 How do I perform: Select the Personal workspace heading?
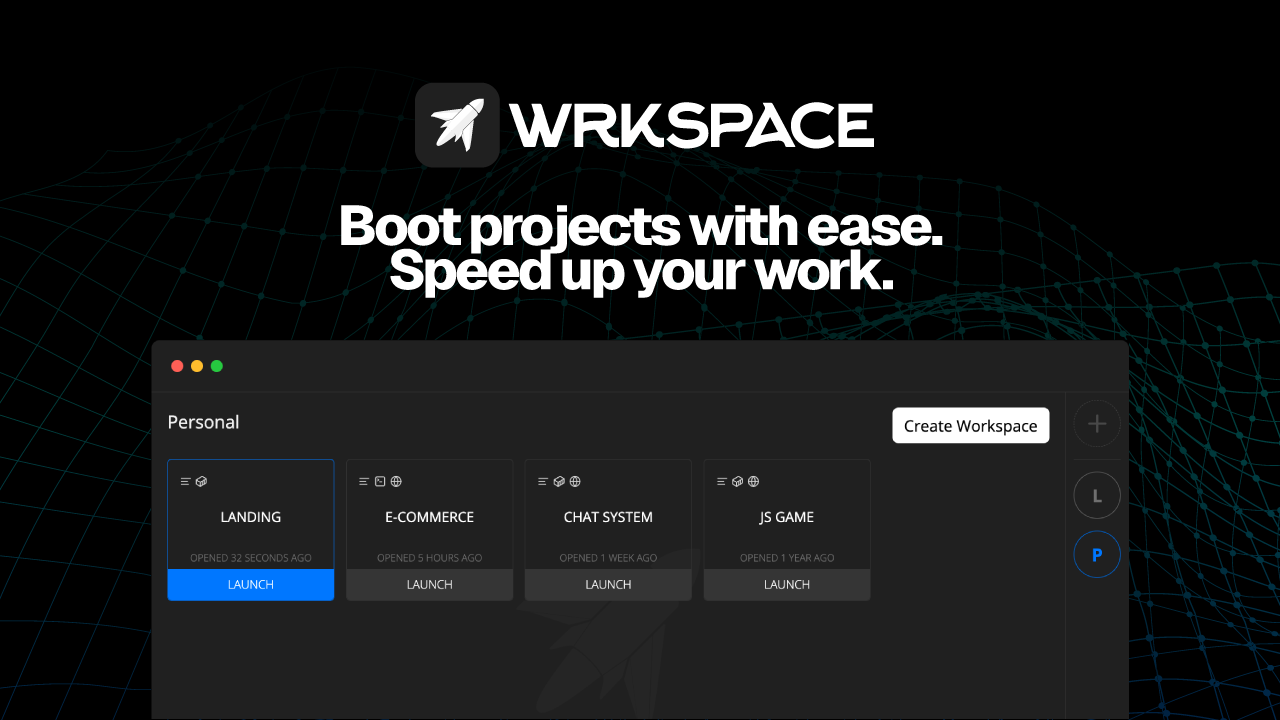(203, 422)
